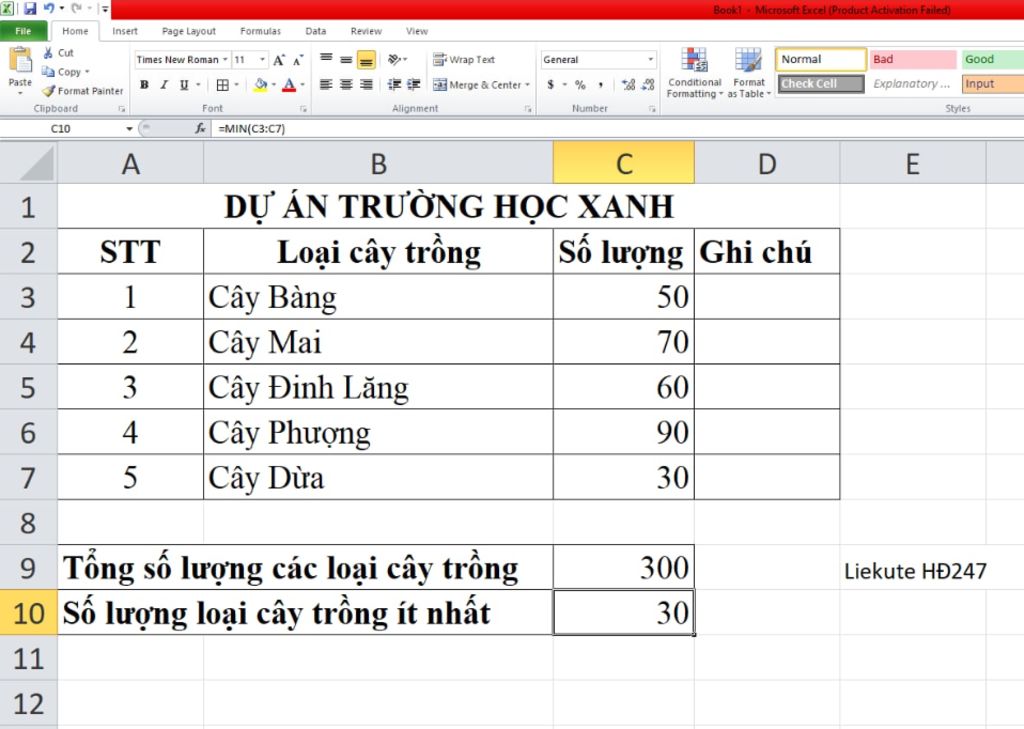Apply the Bad cell style
The height and width of the screenshot is (729, 1024).
[x=912, y=59]
